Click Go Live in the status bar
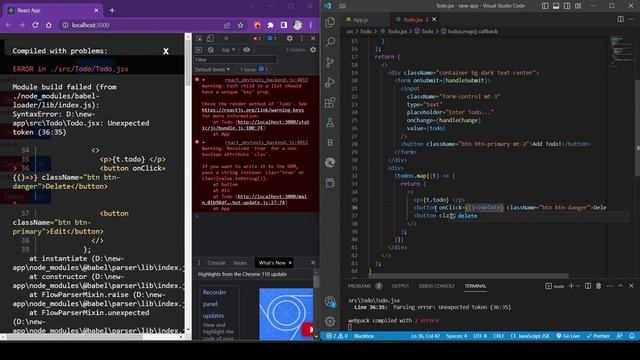The height and width of the screenshot is (360, 640). coord(568,336)
